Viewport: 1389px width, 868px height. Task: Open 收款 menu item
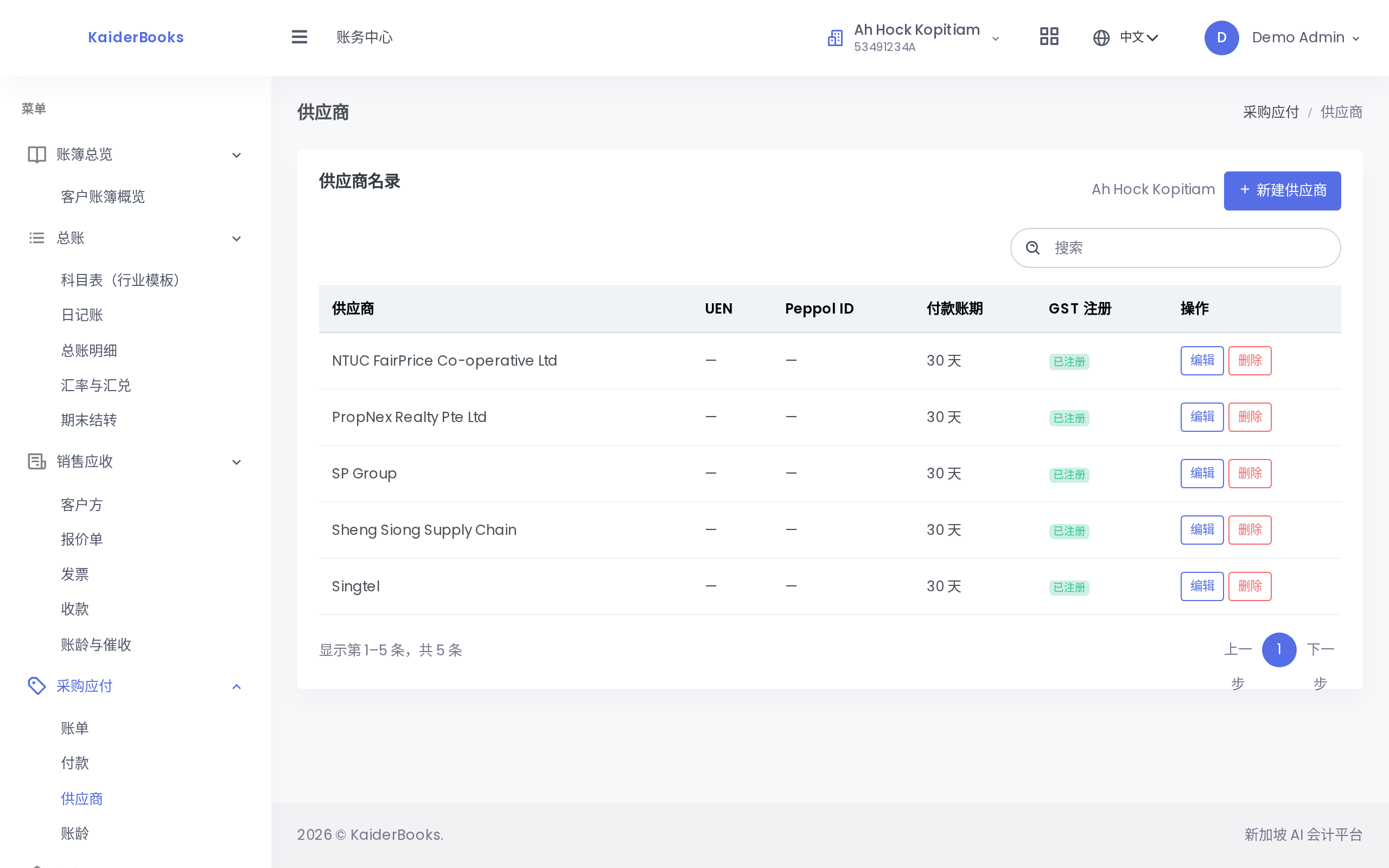tap(75, 609)
